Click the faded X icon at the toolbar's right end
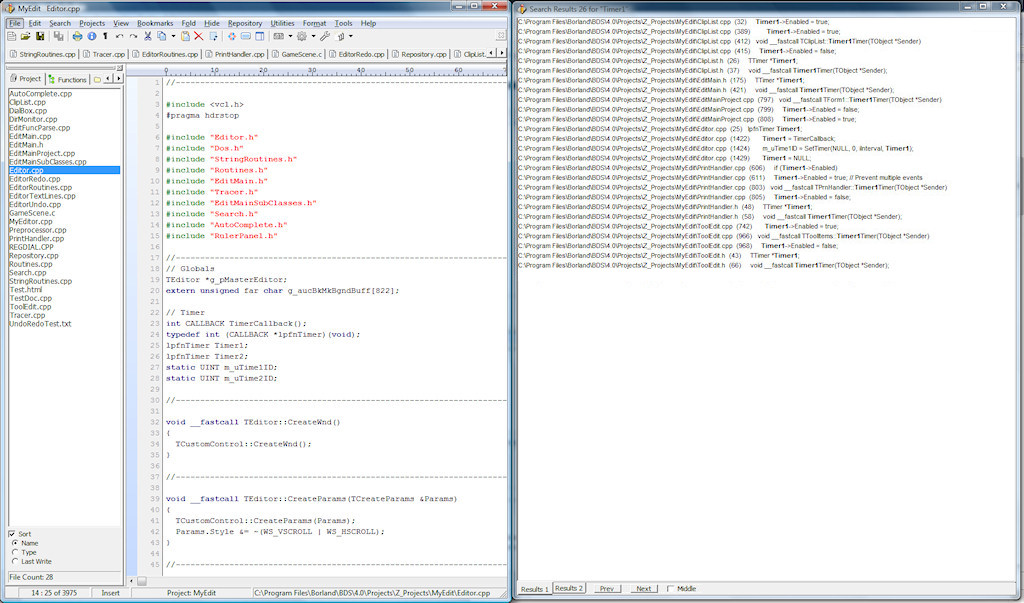Viewport: 1024px width, 603px height. tap(501, 36)
